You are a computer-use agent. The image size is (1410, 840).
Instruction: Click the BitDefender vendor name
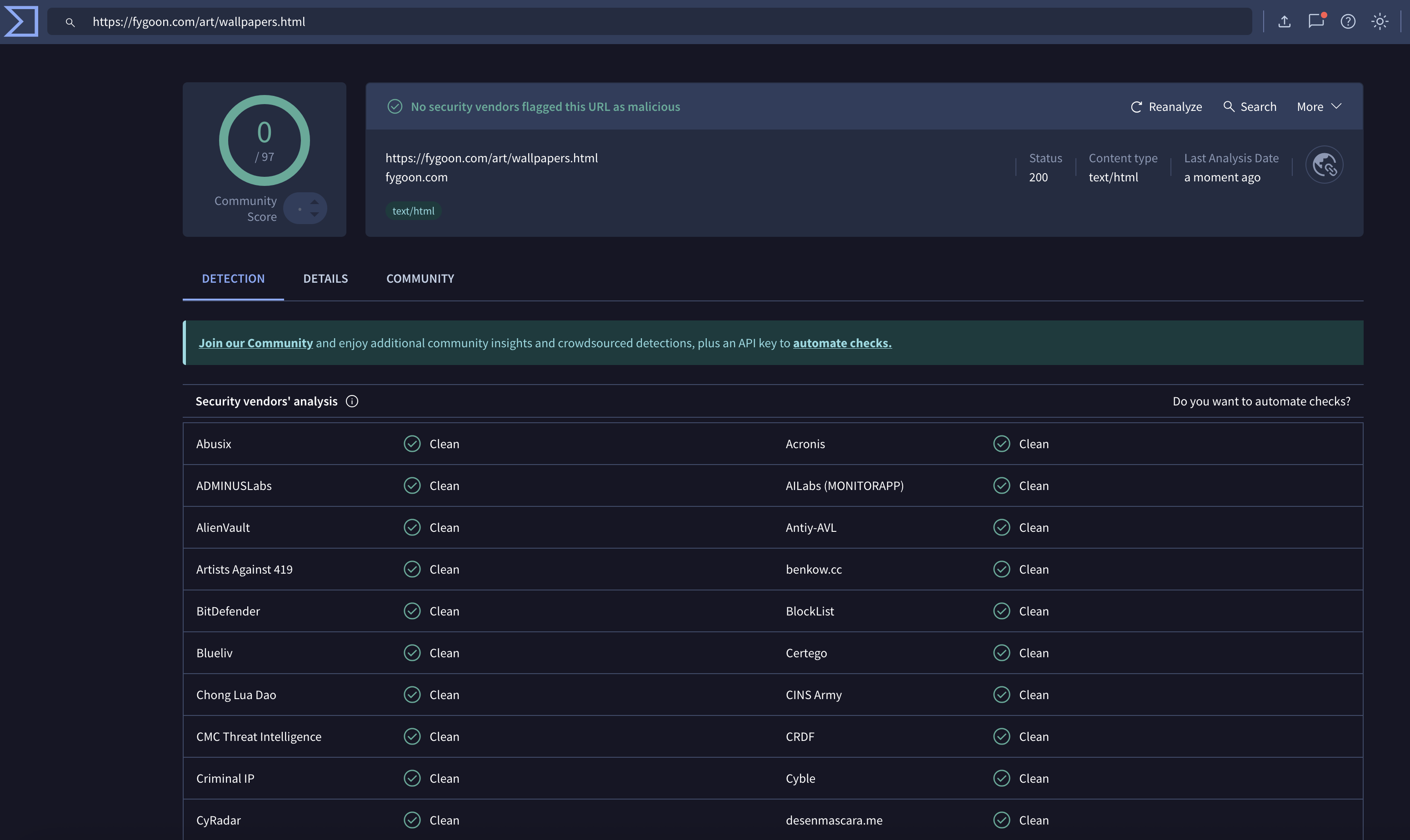pos(228,611)
